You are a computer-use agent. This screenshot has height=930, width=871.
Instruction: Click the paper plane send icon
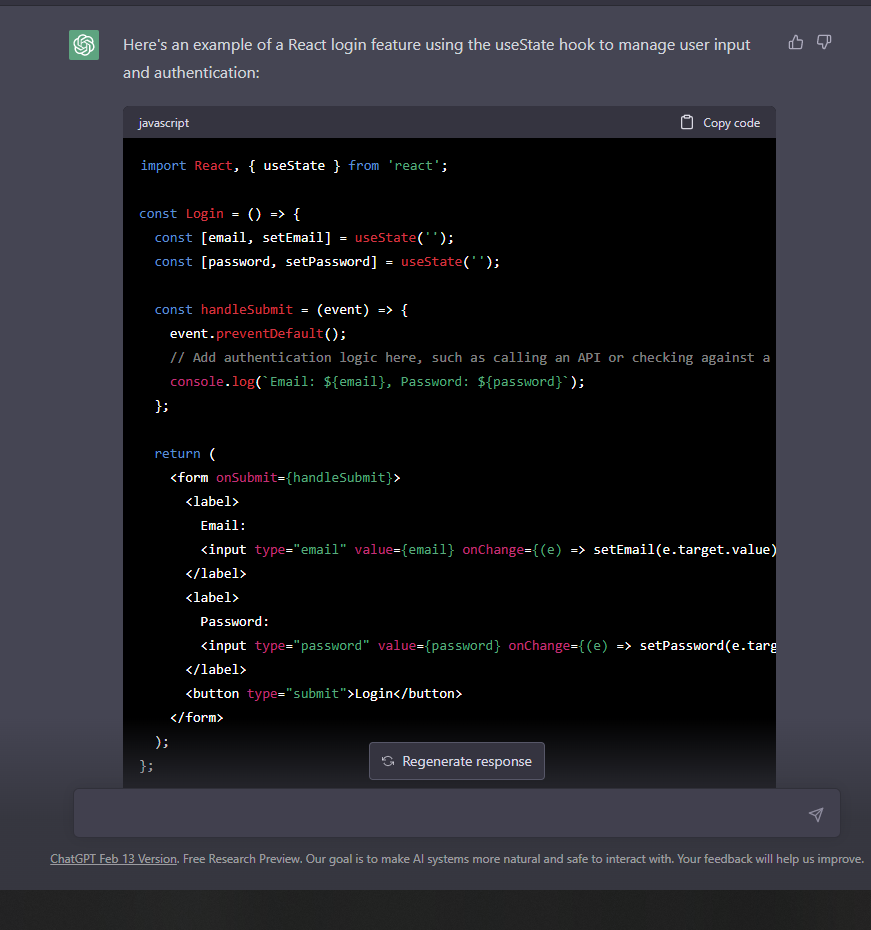(x=816, y=814)
